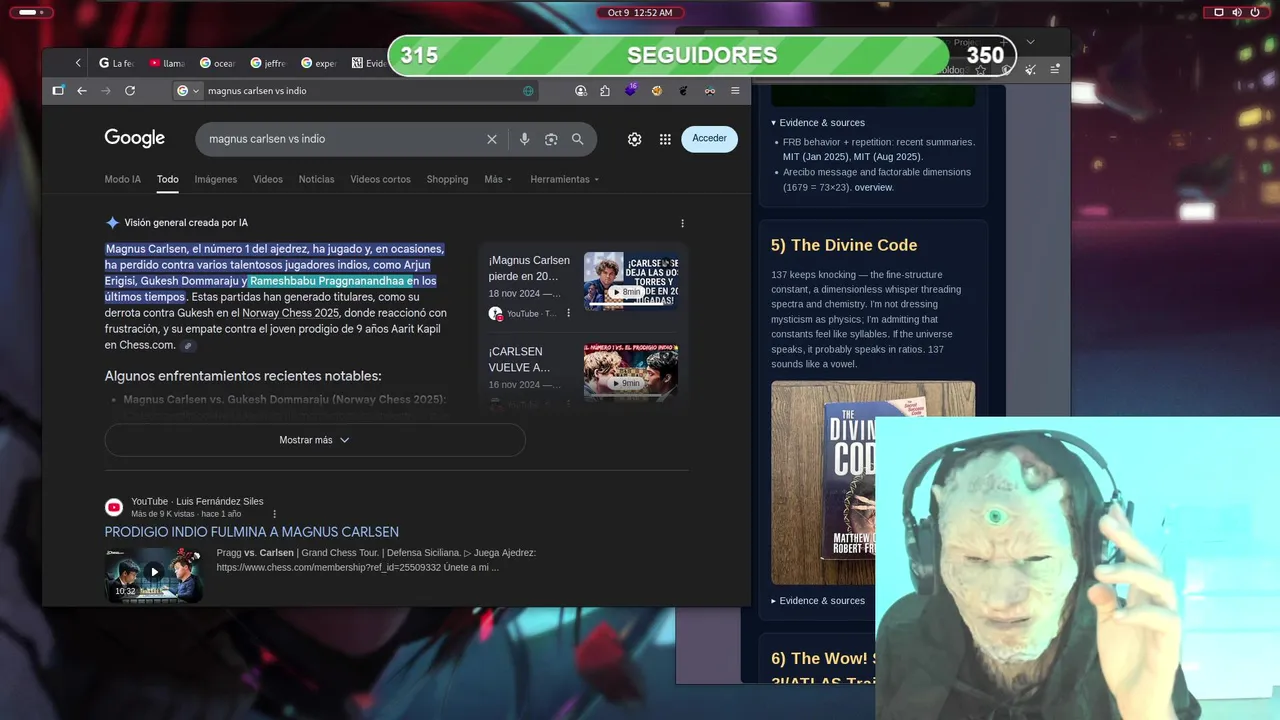Click the Google logo

click(134, 139)
